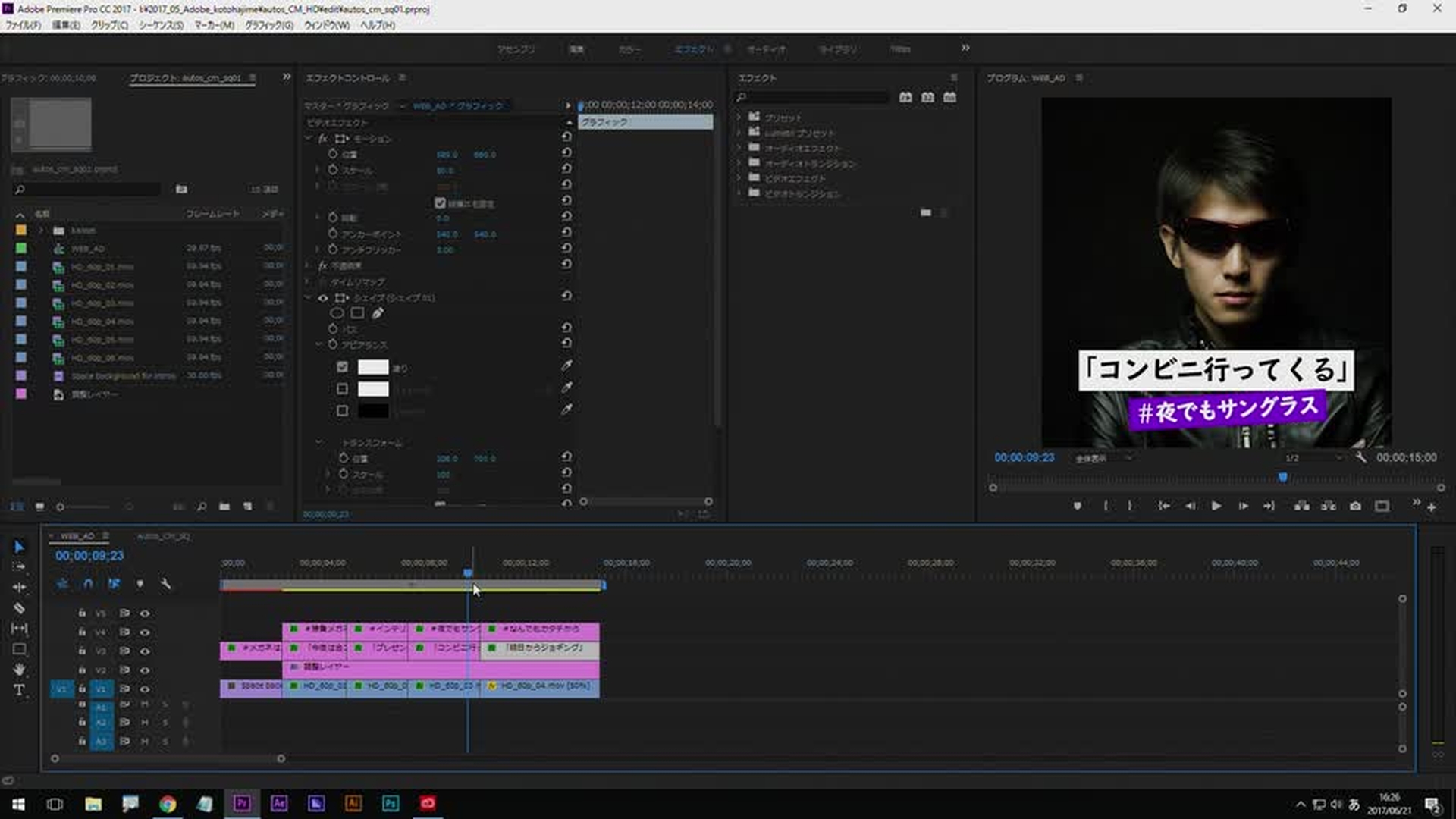The width and height of the screenshot is (1456, 819).
Task: Hide track V3 with eye icon
Action: click(145, 651)
